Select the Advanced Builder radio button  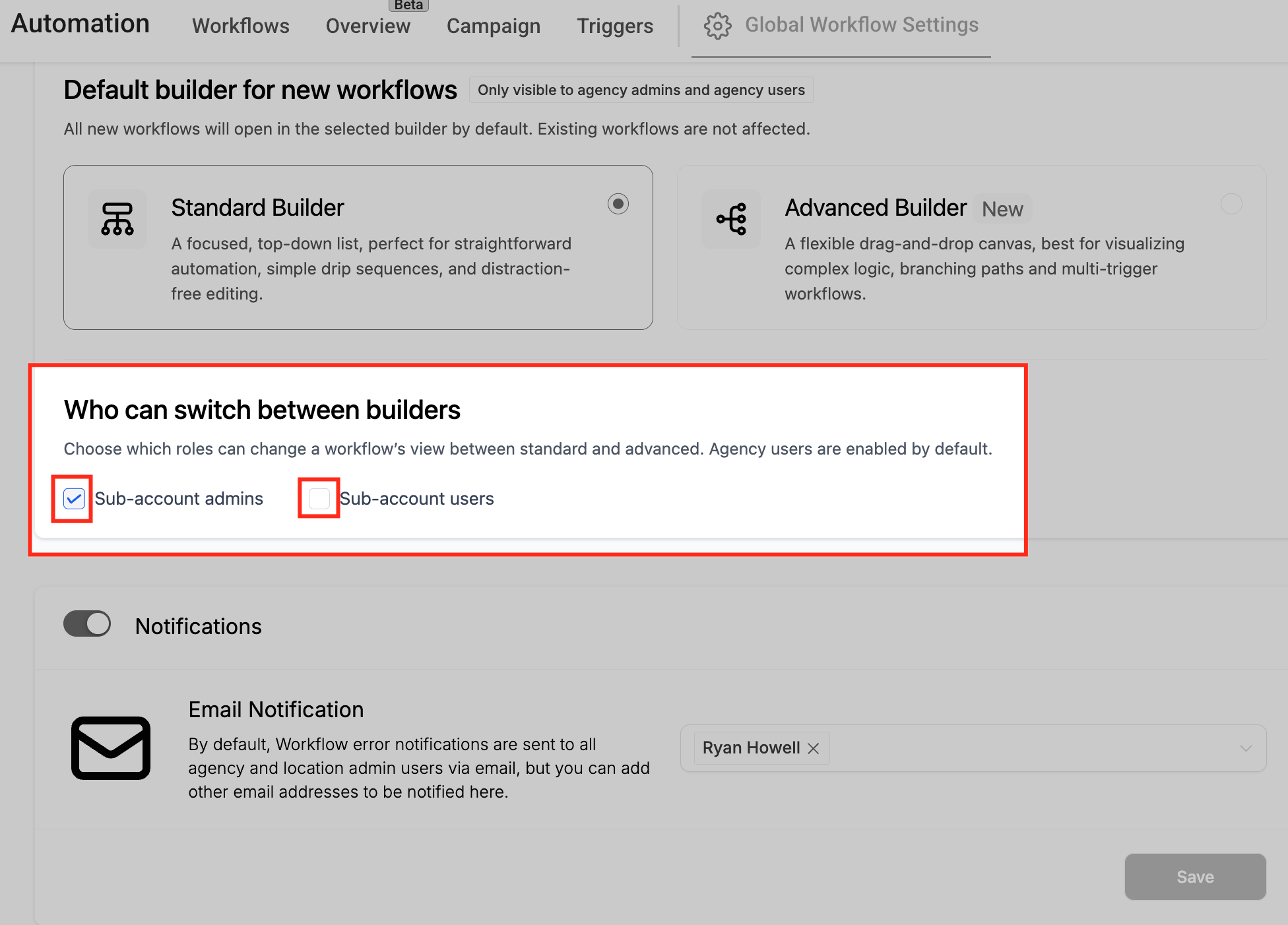pyautogui.click(x=1231, y=204)
